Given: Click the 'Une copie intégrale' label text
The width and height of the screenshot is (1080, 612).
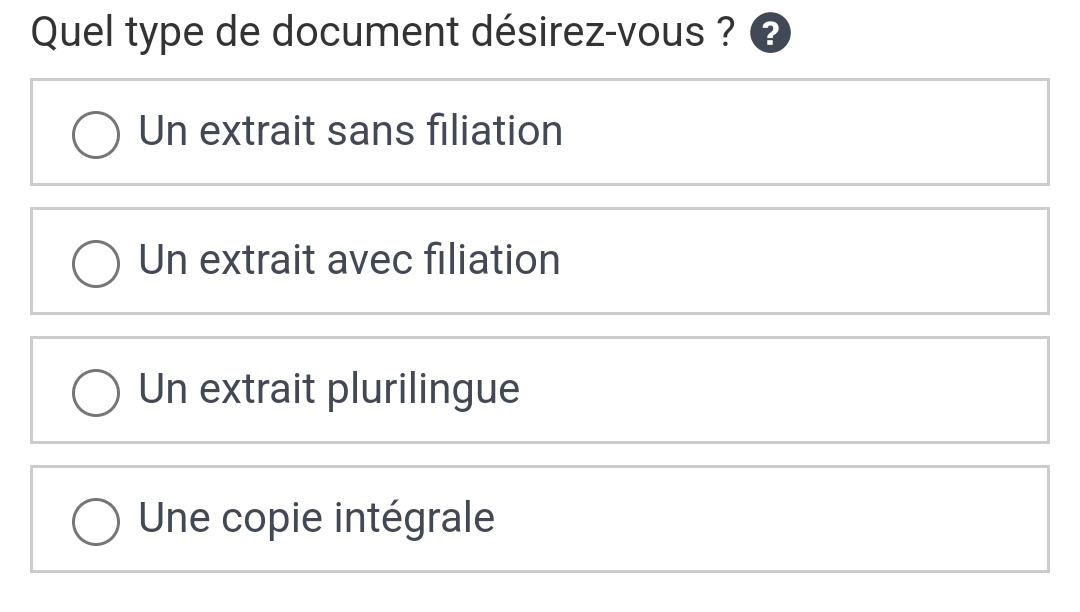Looking at the screenshot, I should pos(317,518).
